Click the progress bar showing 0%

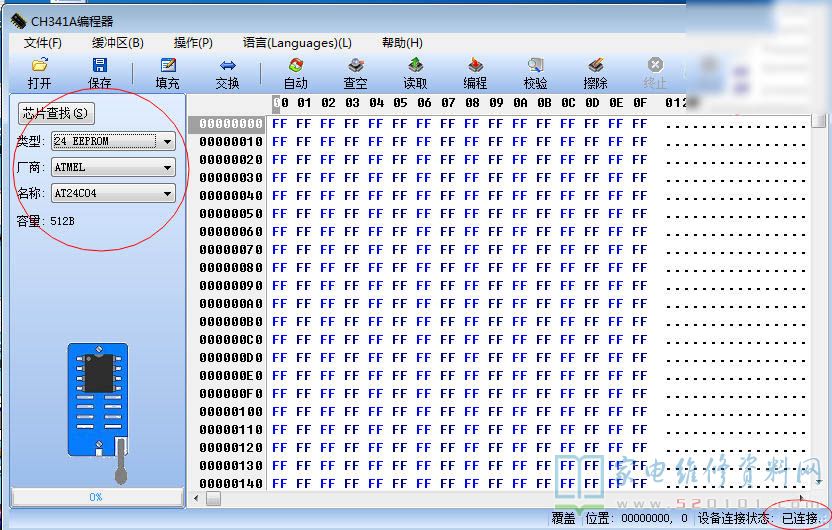point(96,497)
